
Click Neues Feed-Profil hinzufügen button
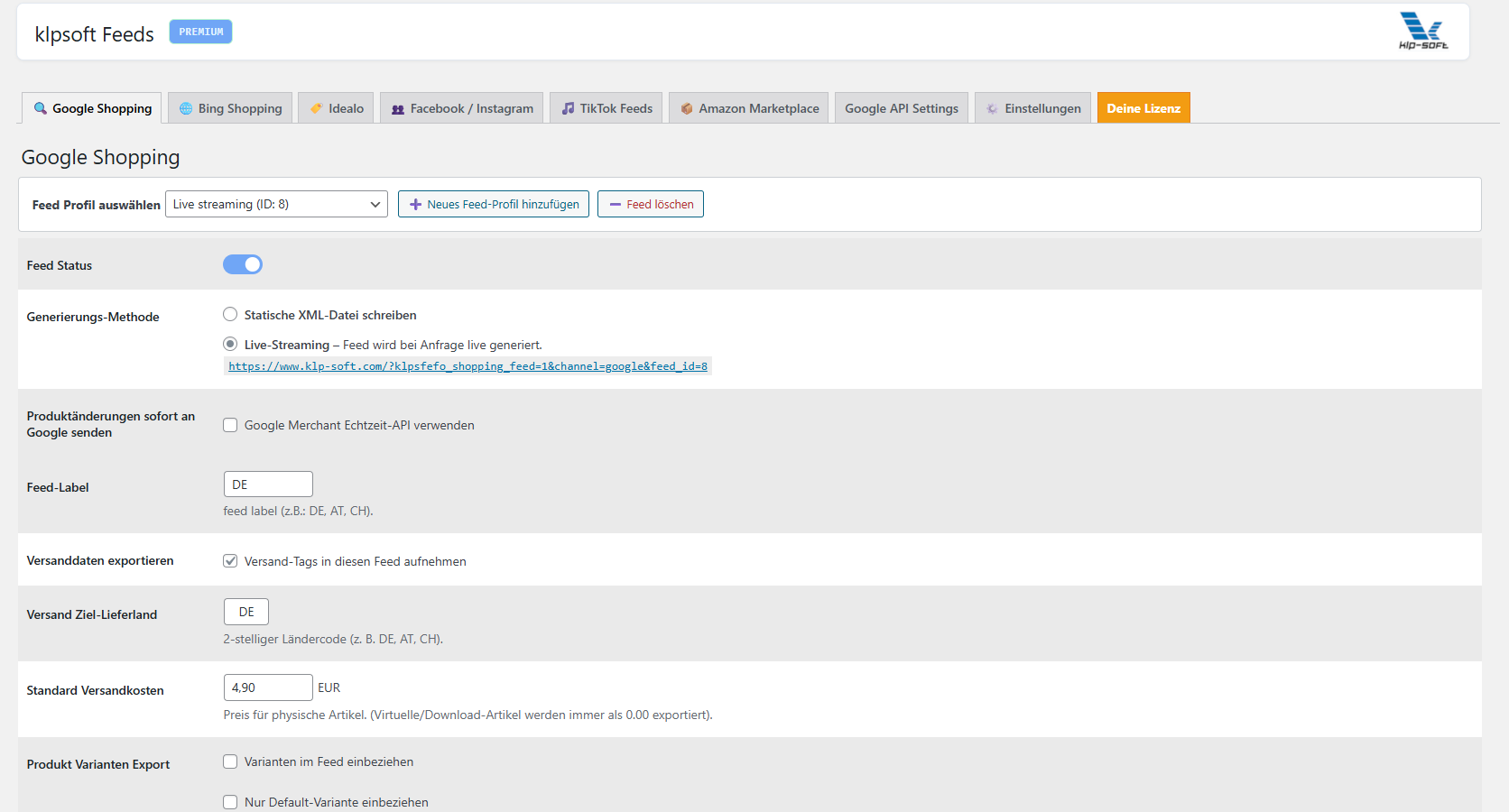[x=494, y=204]
